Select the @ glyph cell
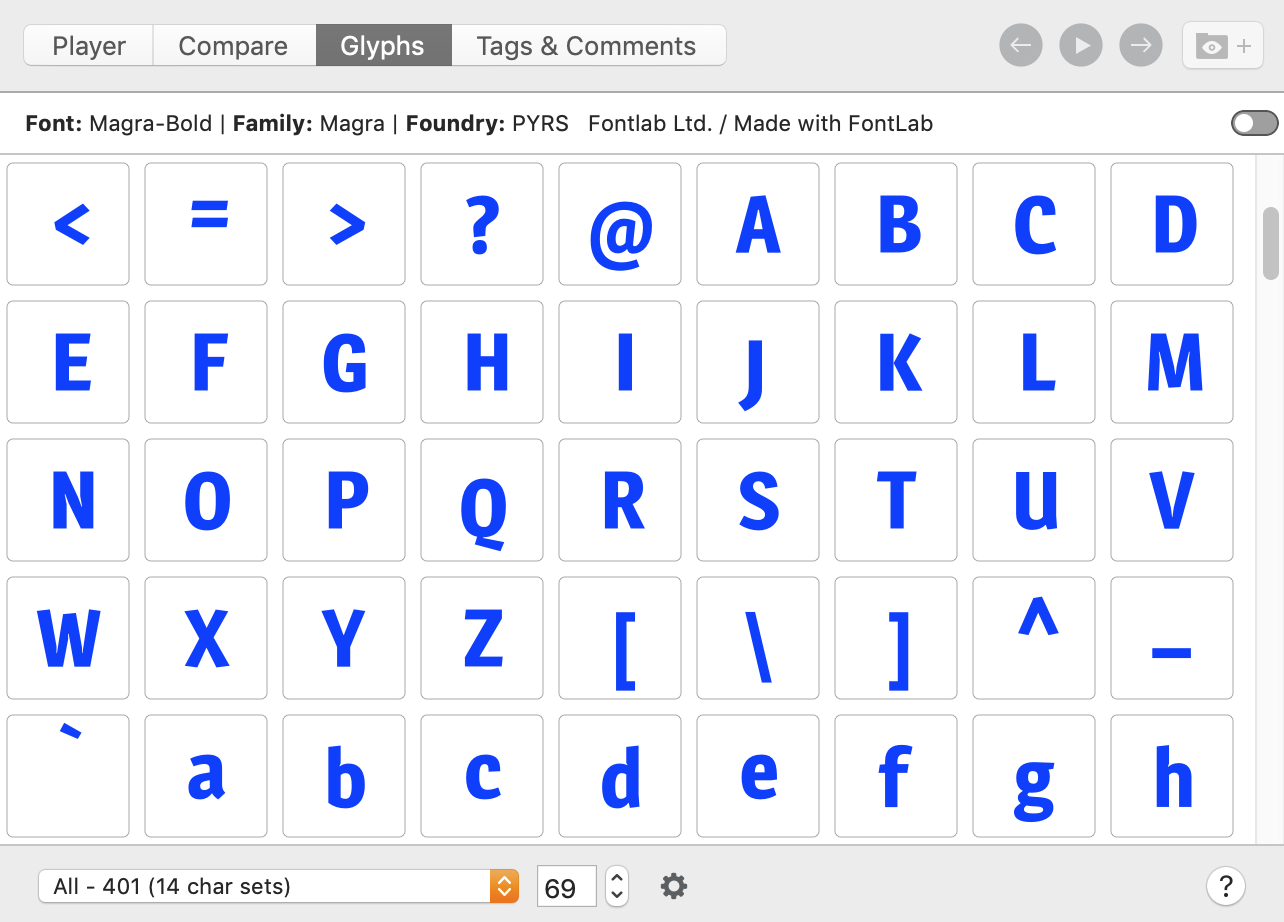 pyautogui.click(x=620, y=224)
